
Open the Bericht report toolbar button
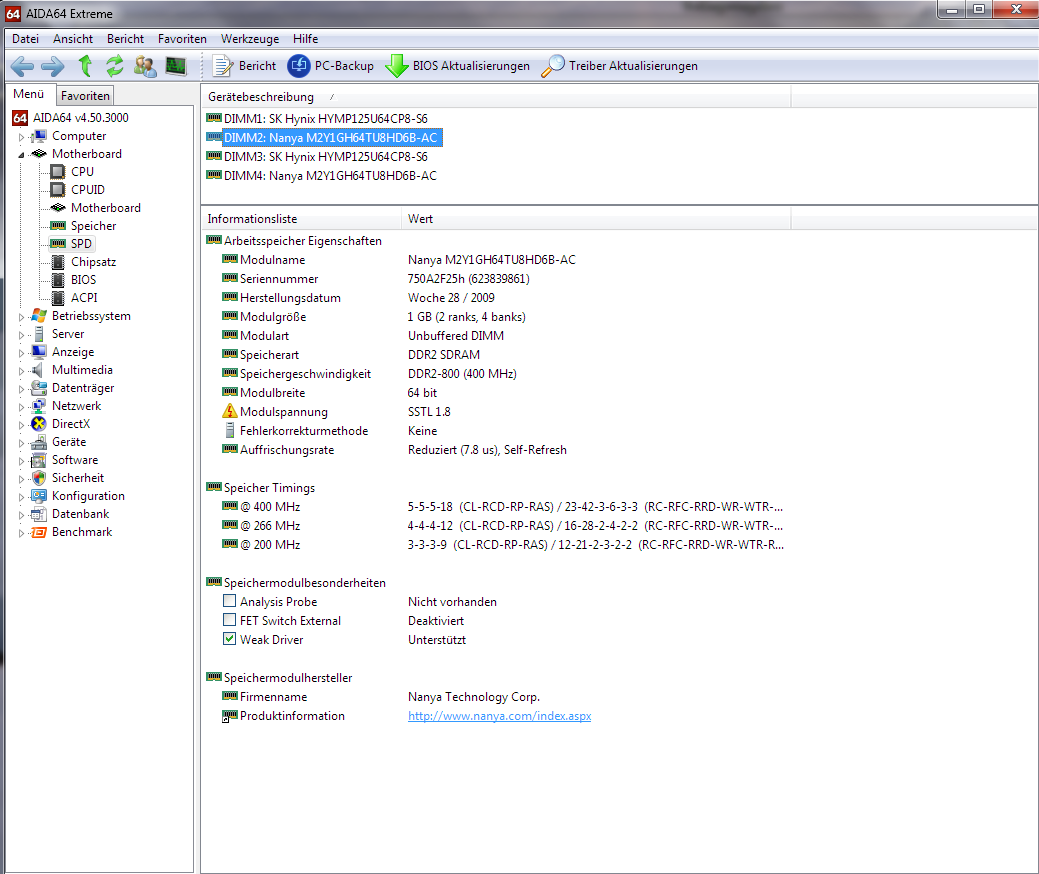244,66
